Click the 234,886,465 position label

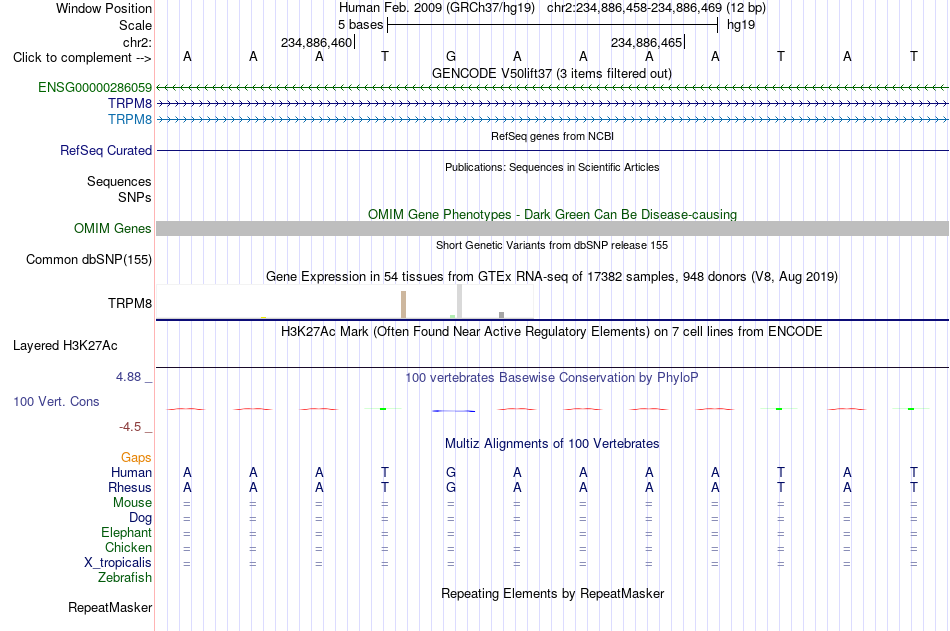tap(646, 42)
